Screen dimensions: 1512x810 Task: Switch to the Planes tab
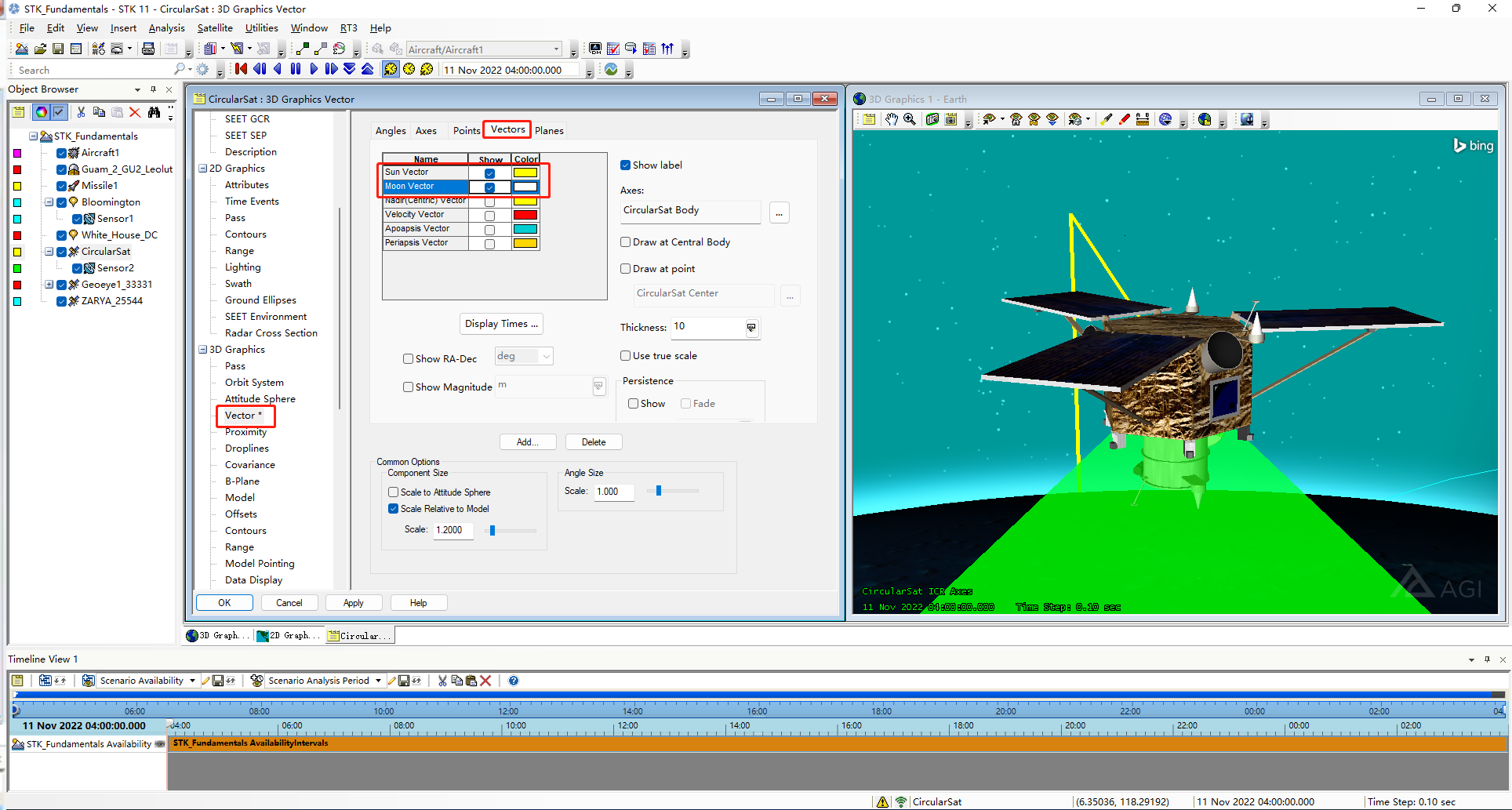pos(548,130)
